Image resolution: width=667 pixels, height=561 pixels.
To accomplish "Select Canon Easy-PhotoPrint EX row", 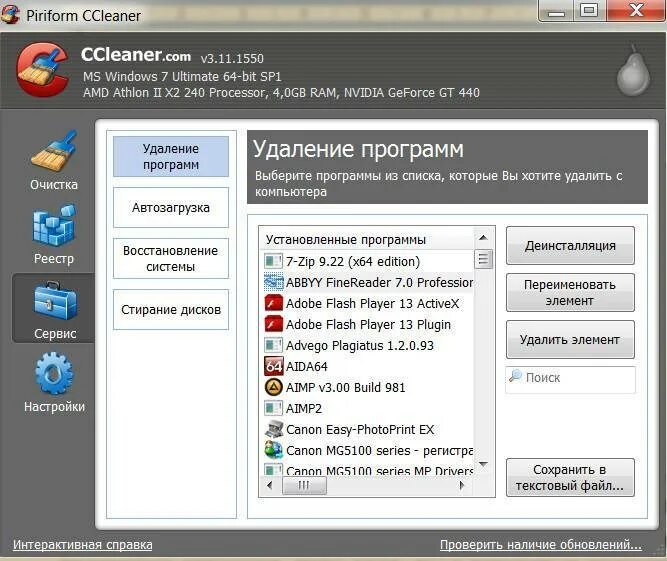I will point(368,429).
